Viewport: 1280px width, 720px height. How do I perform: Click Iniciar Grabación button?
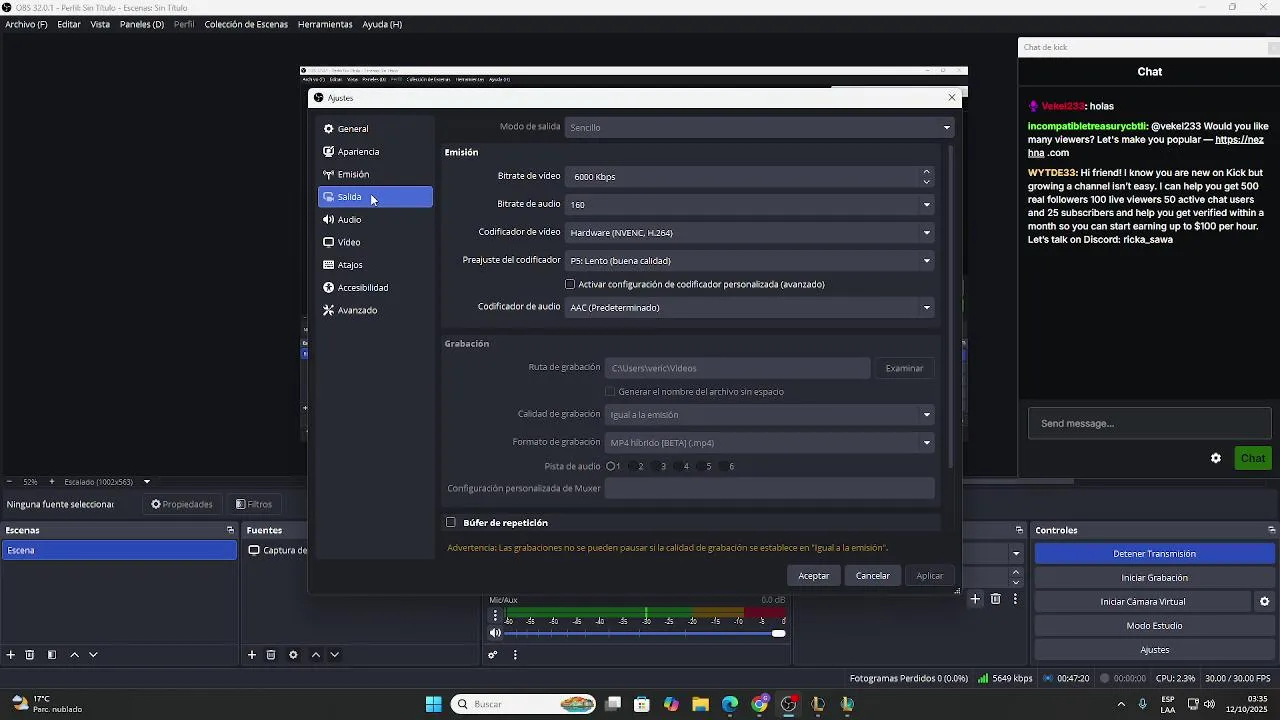(x=1155, y=578)
